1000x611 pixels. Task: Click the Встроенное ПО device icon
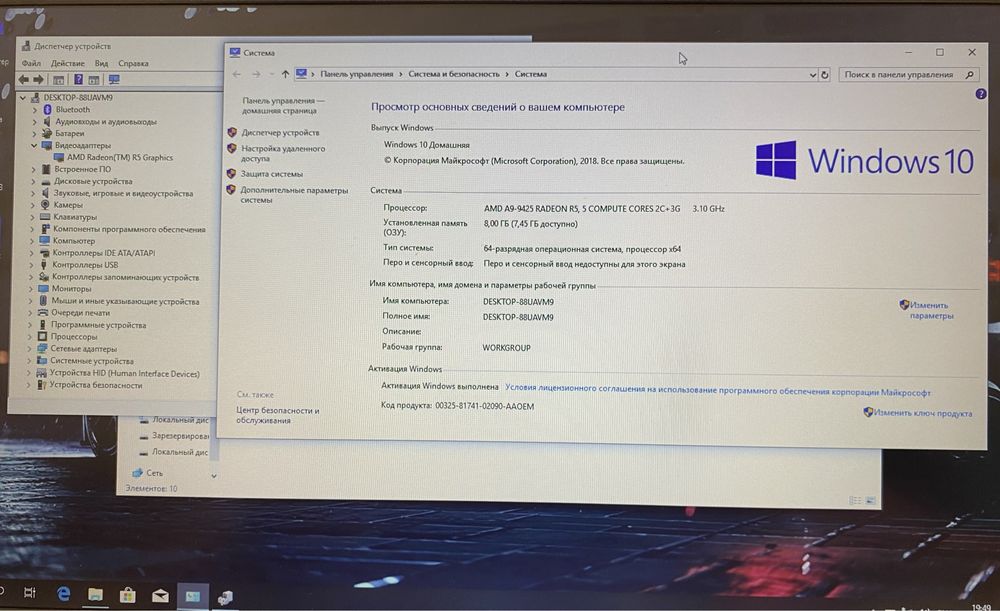coord(46,169)
